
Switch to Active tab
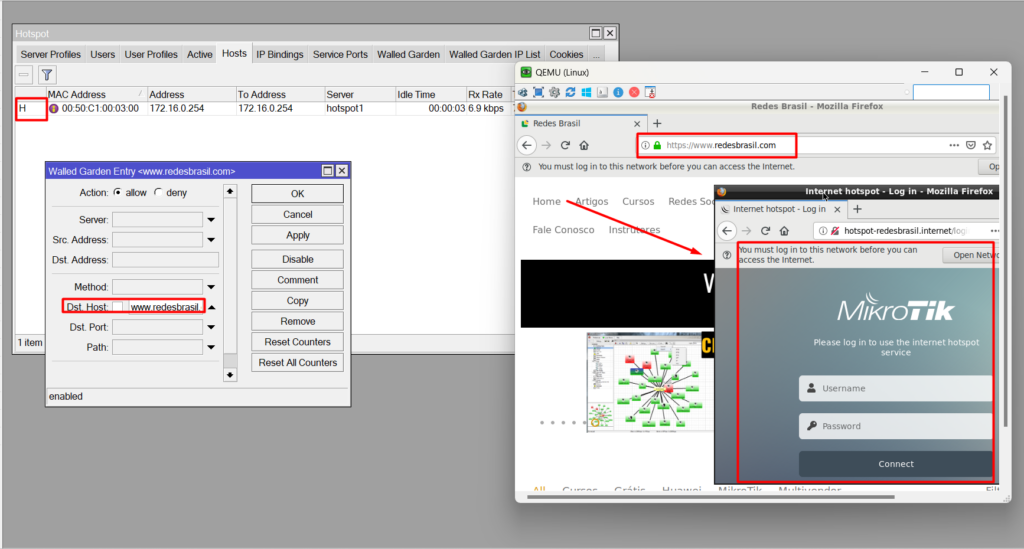point(199,54)
